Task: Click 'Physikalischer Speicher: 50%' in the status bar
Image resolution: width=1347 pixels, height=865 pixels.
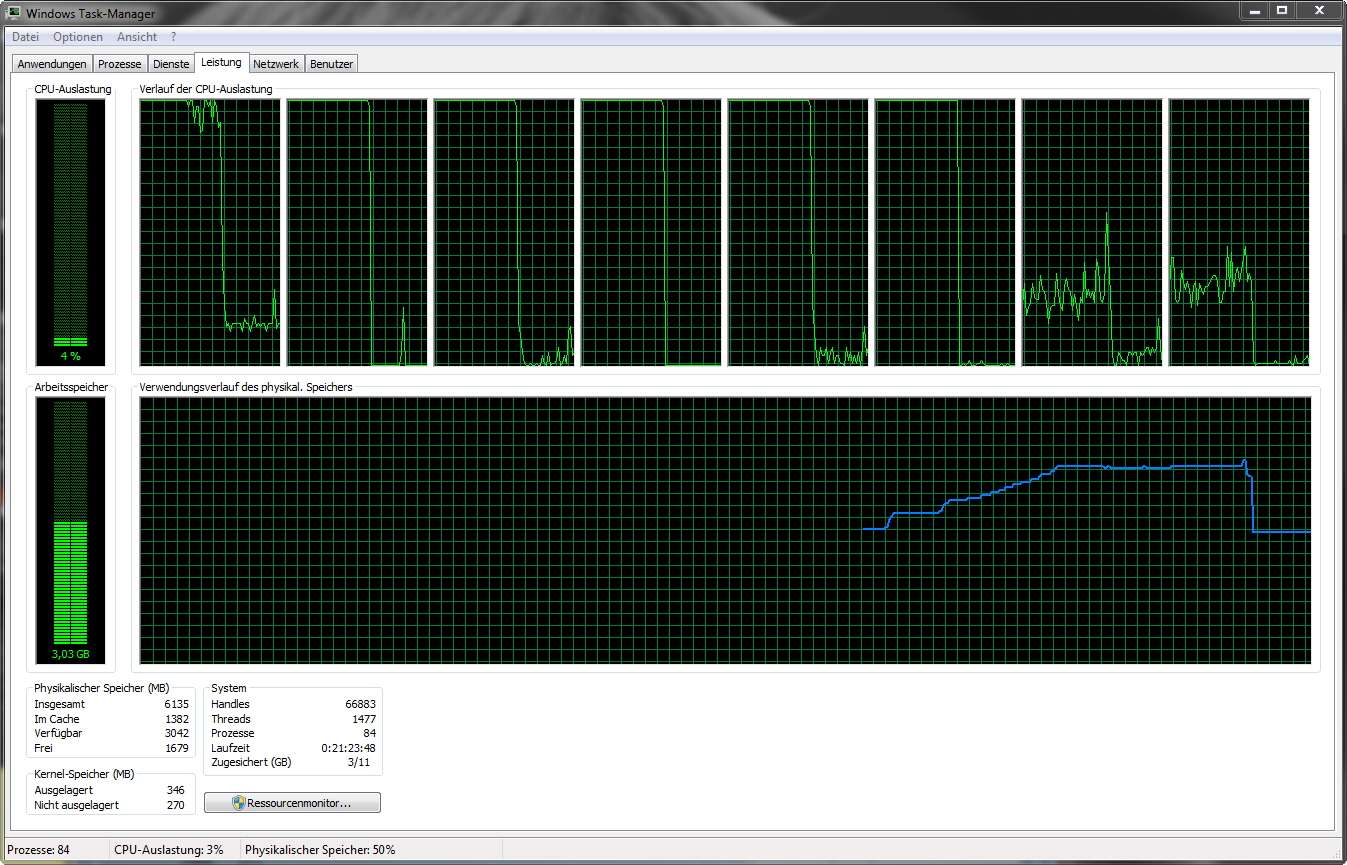Action: coord(320,850)
